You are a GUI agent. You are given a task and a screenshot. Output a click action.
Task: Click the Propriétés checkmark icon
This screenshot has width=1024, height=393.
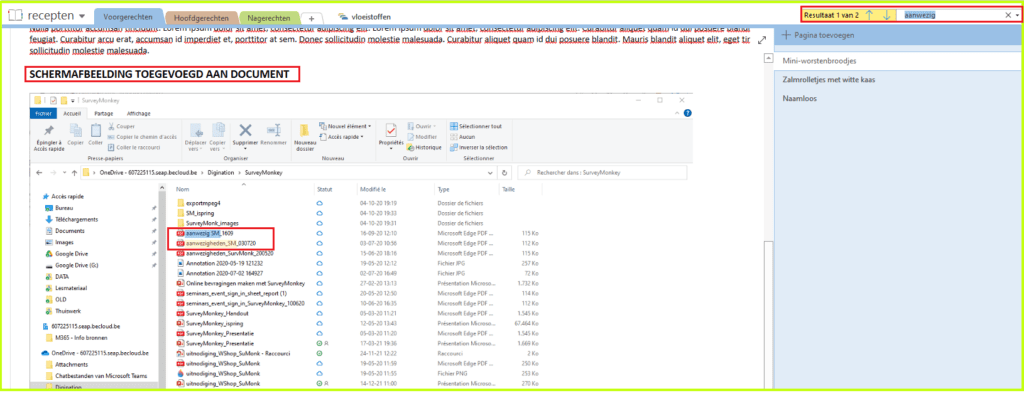click(x=391, y=130)
